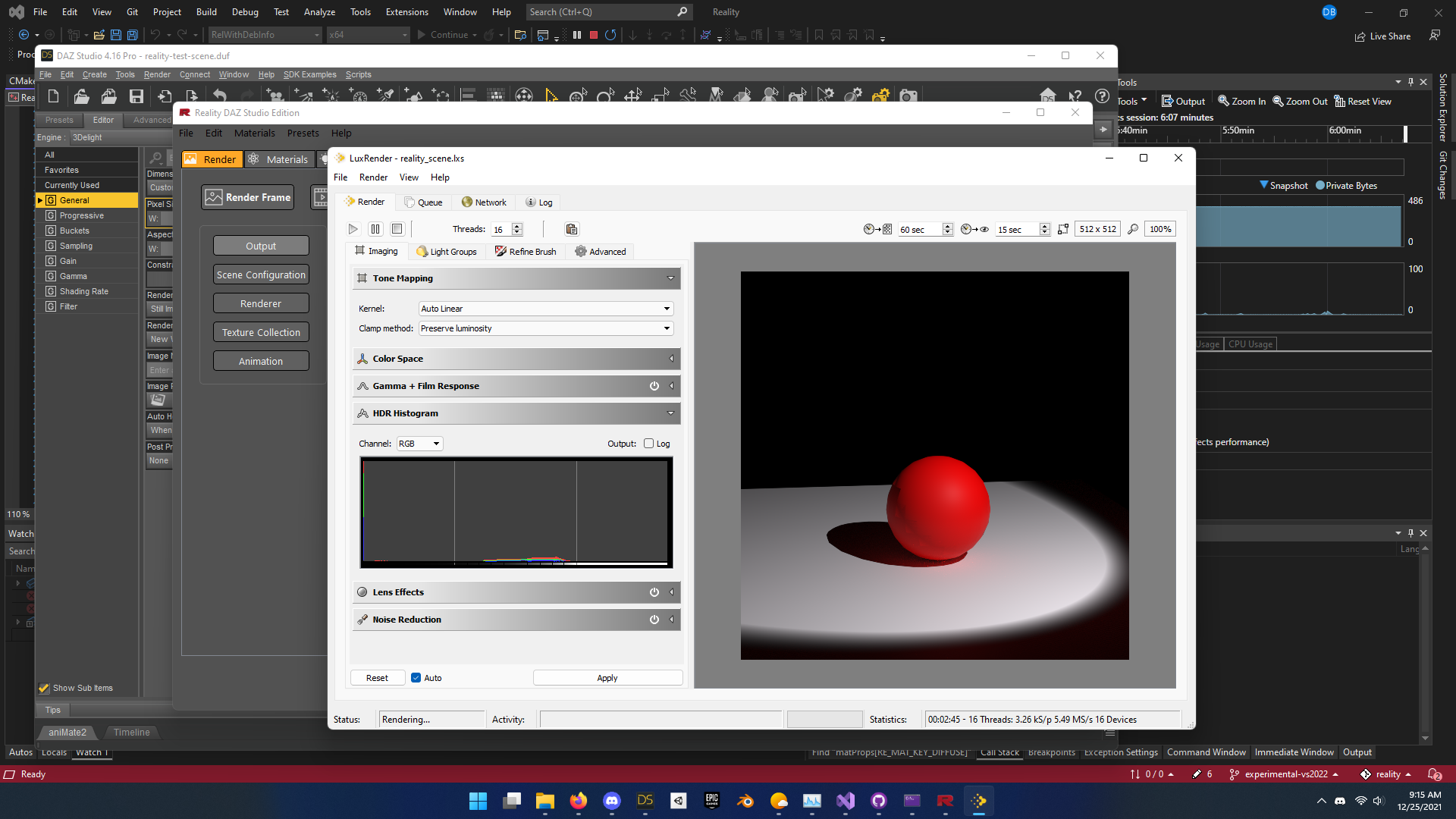Enable the Log output checkbox
The image size is (1456, 819).
point(649,444)
